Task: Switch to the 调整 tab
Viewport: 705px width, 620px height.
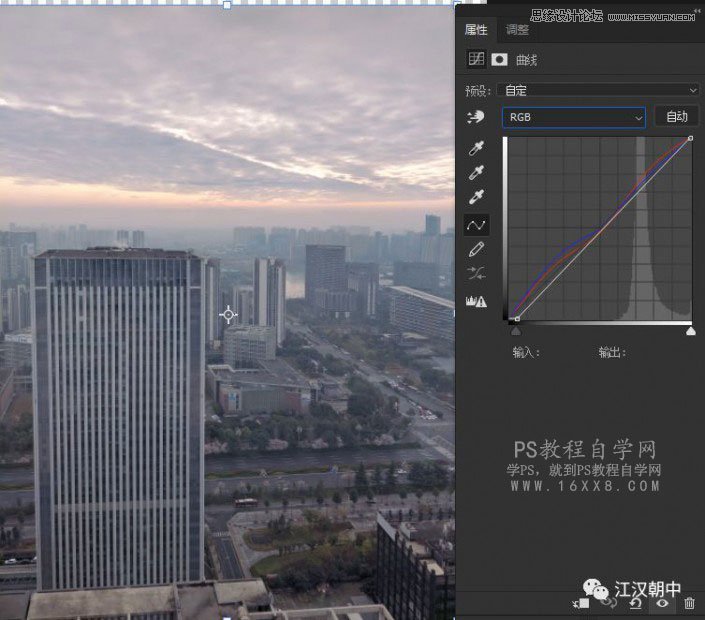Action: (x=517, y=30)
